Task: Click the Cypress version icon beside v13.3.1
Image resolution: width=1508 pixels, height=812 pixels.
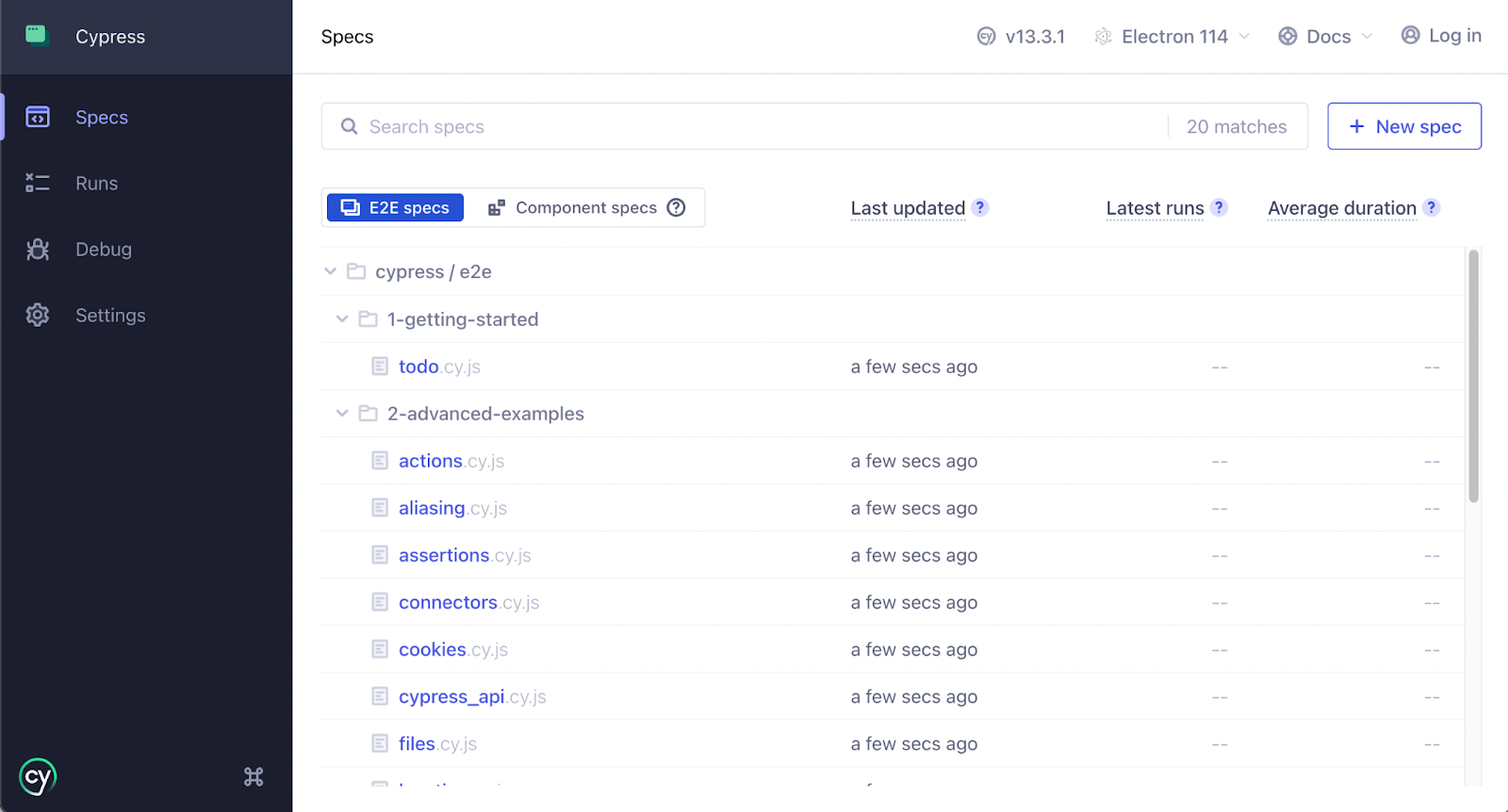Action: click(986, 37)
